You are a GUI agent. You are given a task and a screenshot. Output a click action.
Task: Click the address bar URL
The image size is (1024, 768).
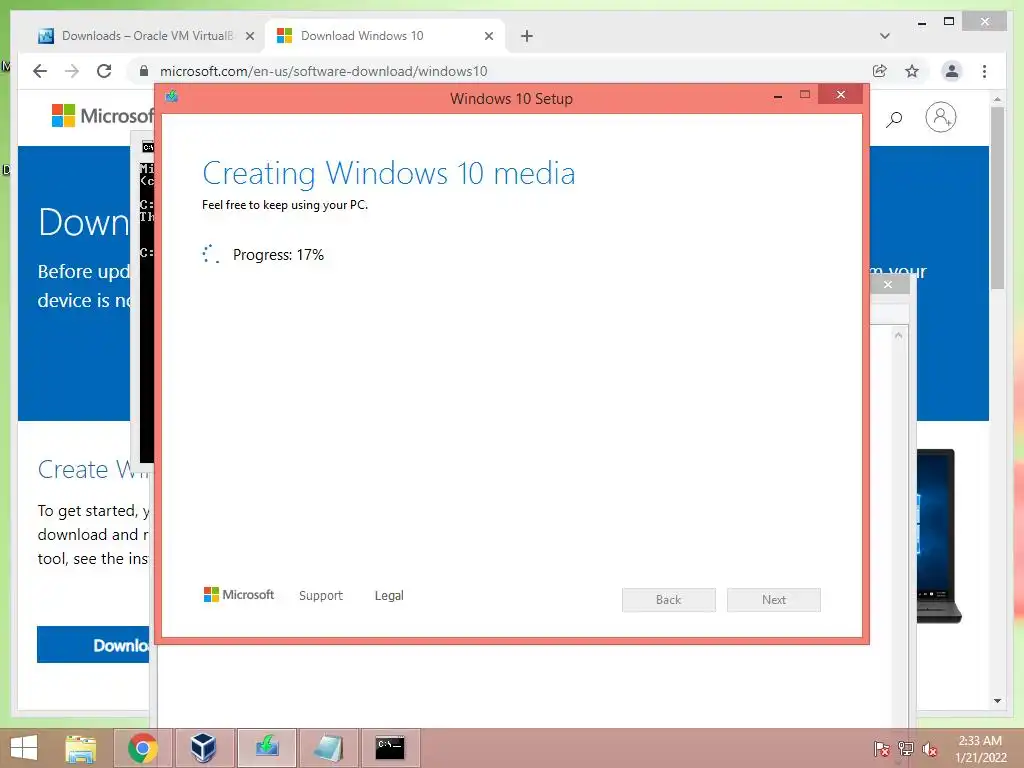(x=323, y=71)
